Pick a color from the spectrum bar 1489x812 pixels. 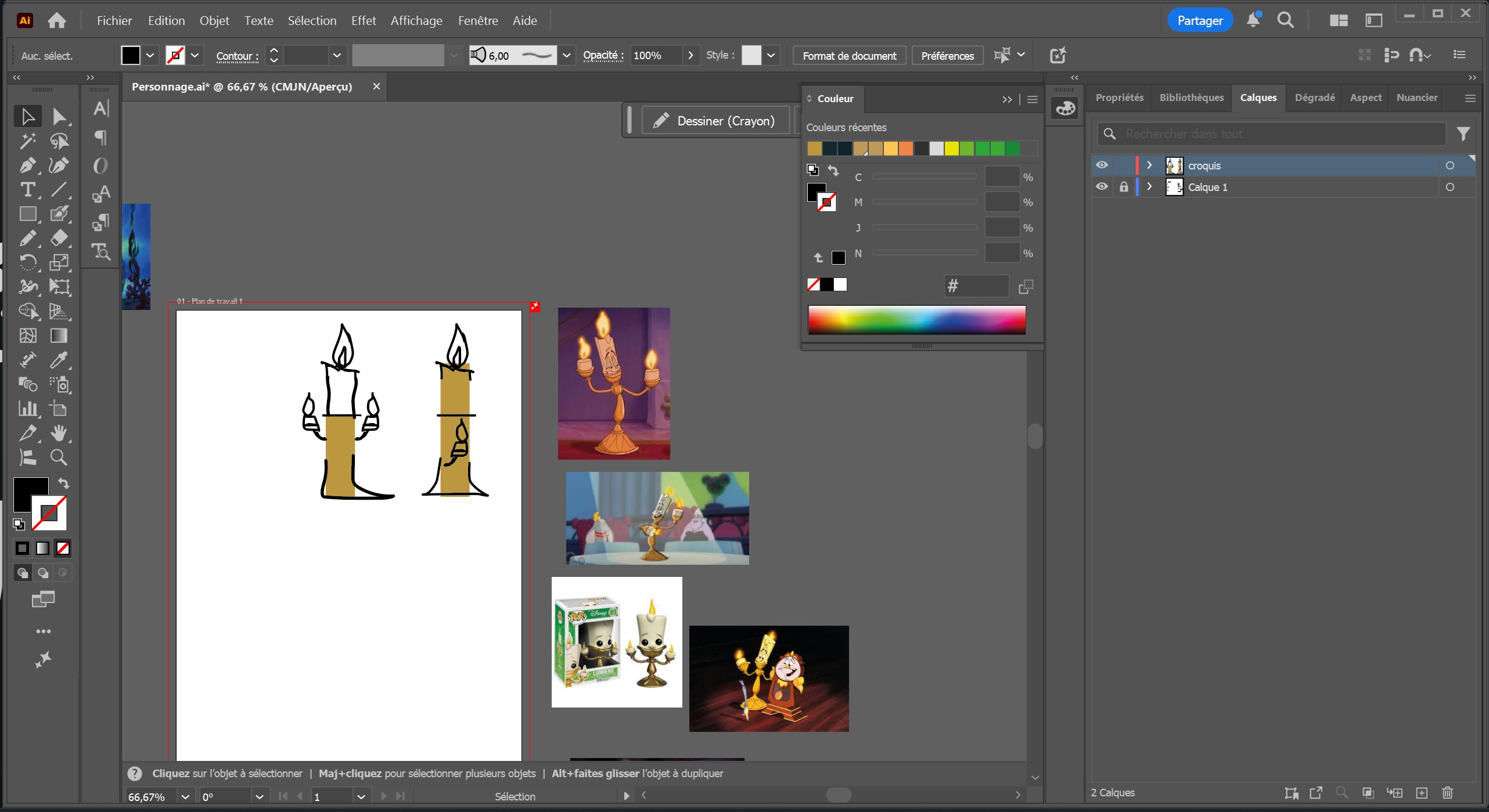916,320
